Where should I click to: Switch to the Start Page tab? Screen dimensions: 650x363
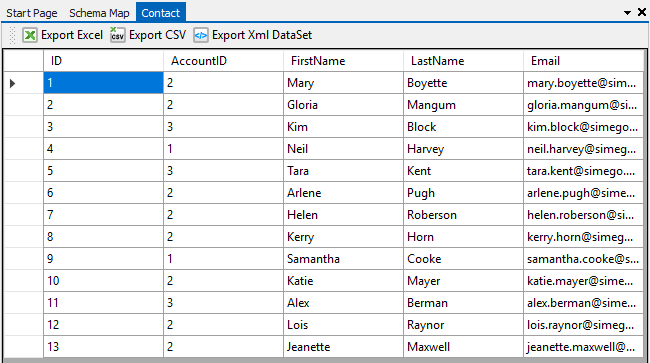pyautogui.click(x=32, y=13)
